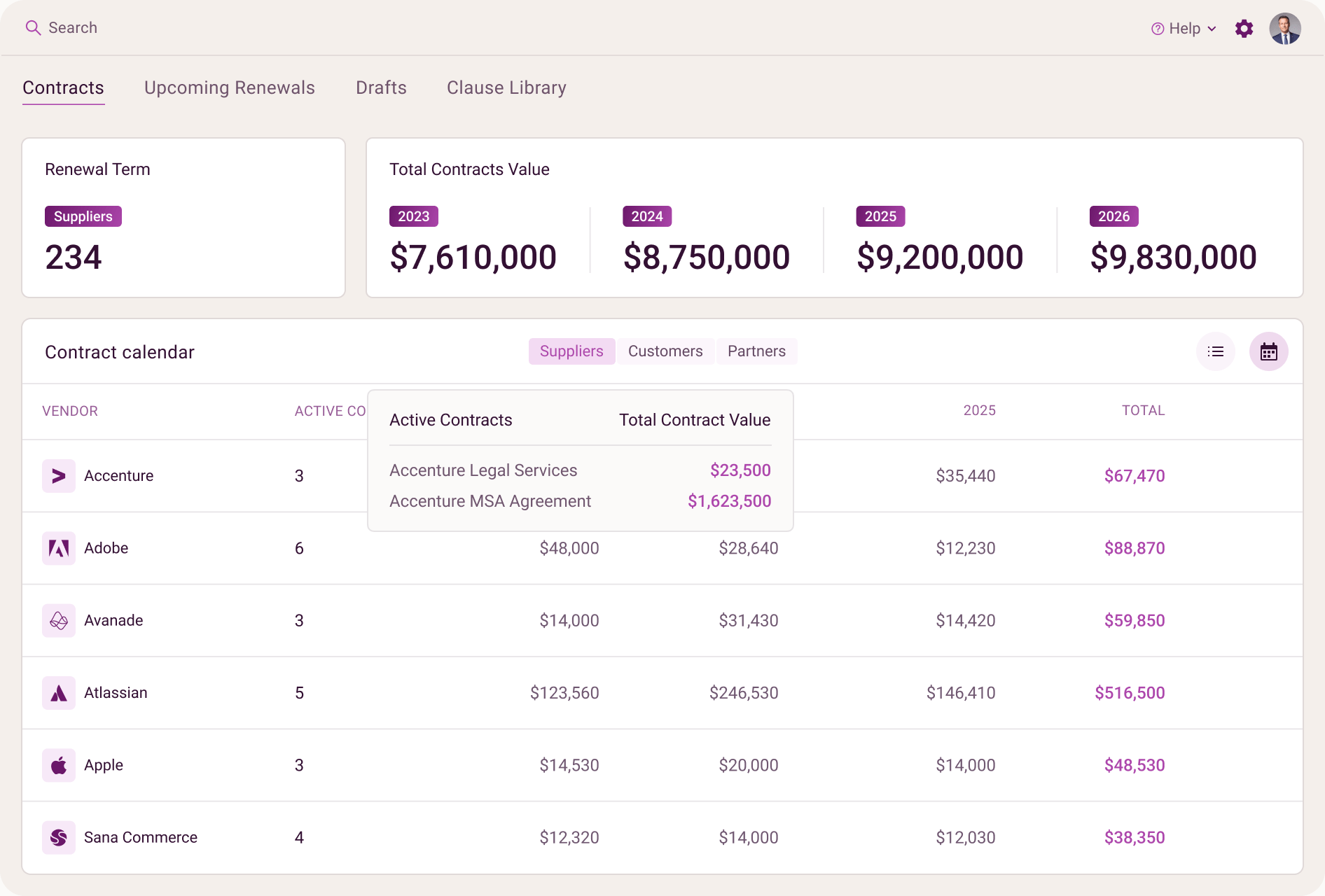Click the $1,623,500 contract value
1325x896 pixels.
(x=729, y=501)
